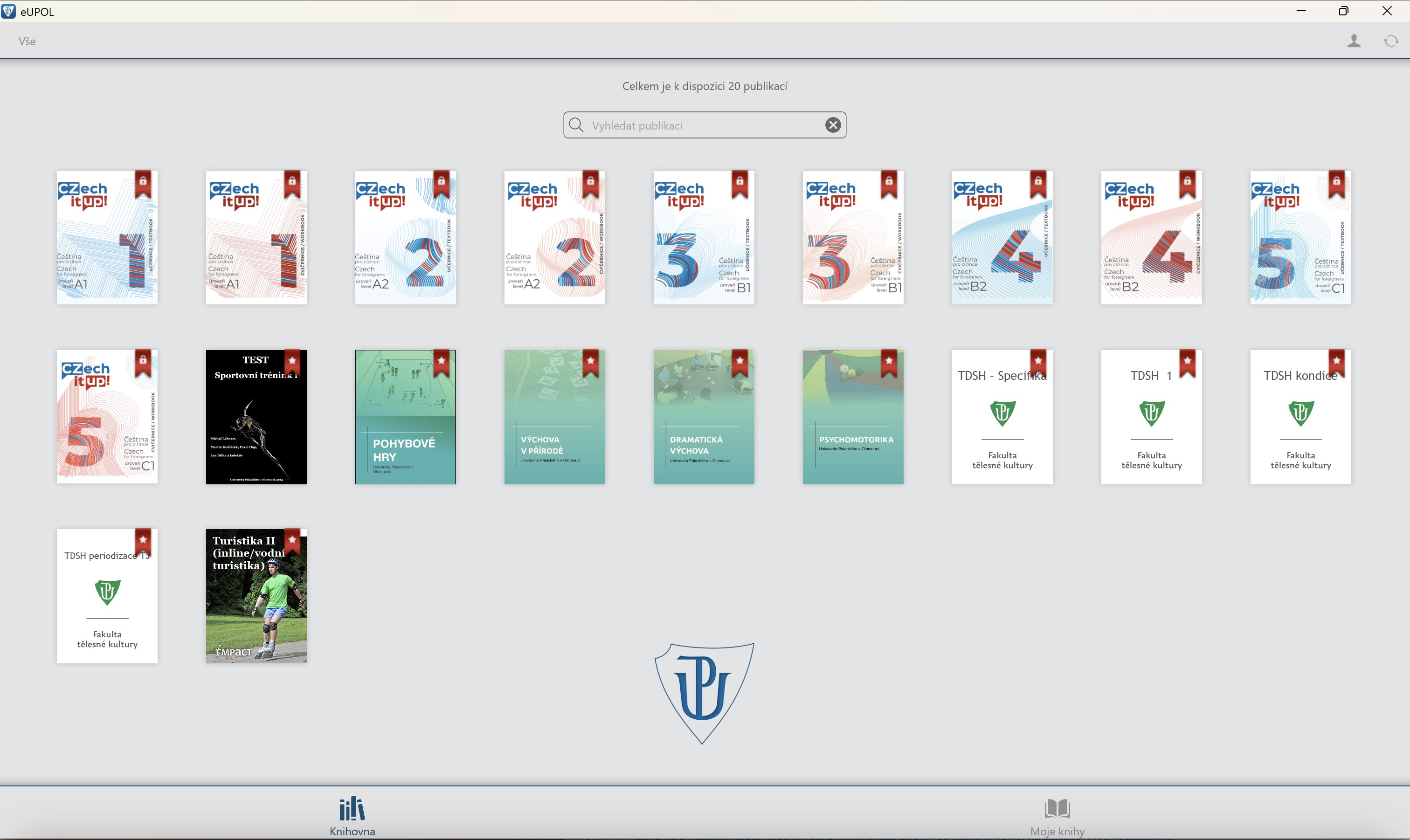The height and width of the screenshot is (840, 1410).
Task: Switch to Moje knihy tab
Action: pyautogui.click(x=1057, y=816)
